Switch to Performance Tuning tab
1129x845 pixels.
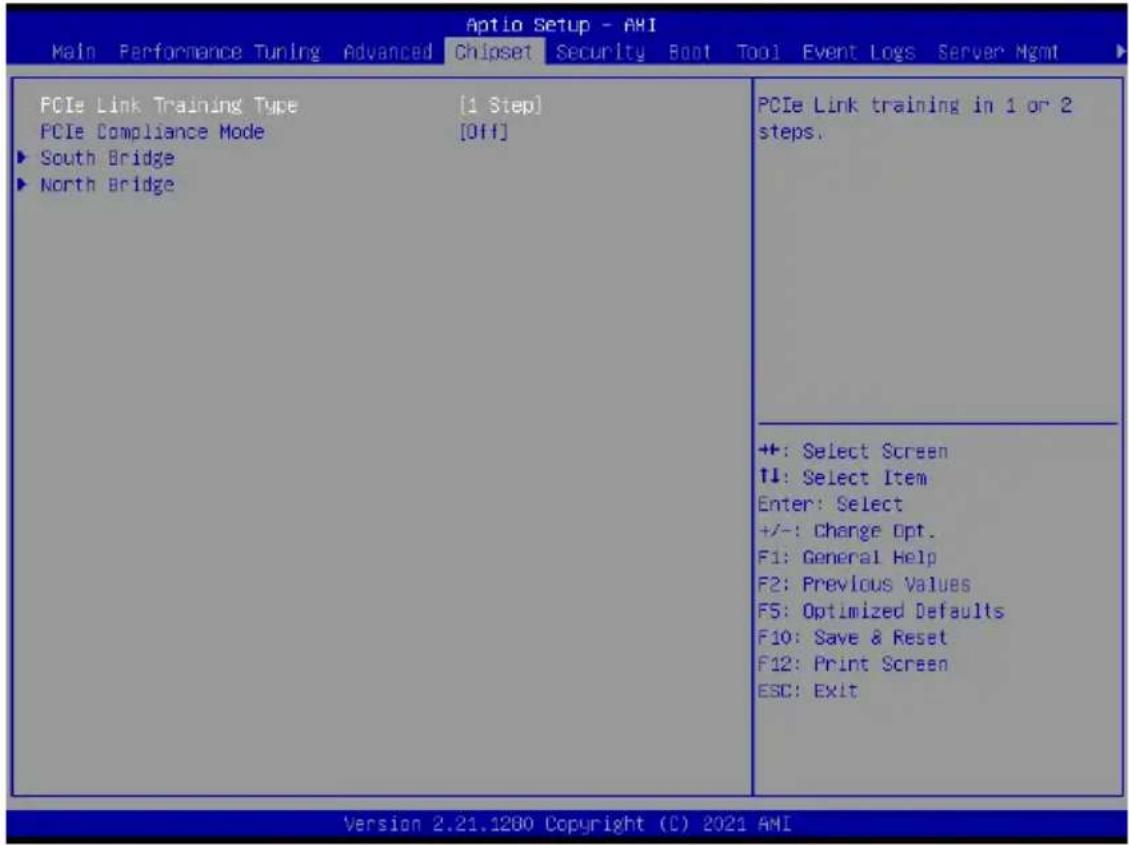(220, 53)
